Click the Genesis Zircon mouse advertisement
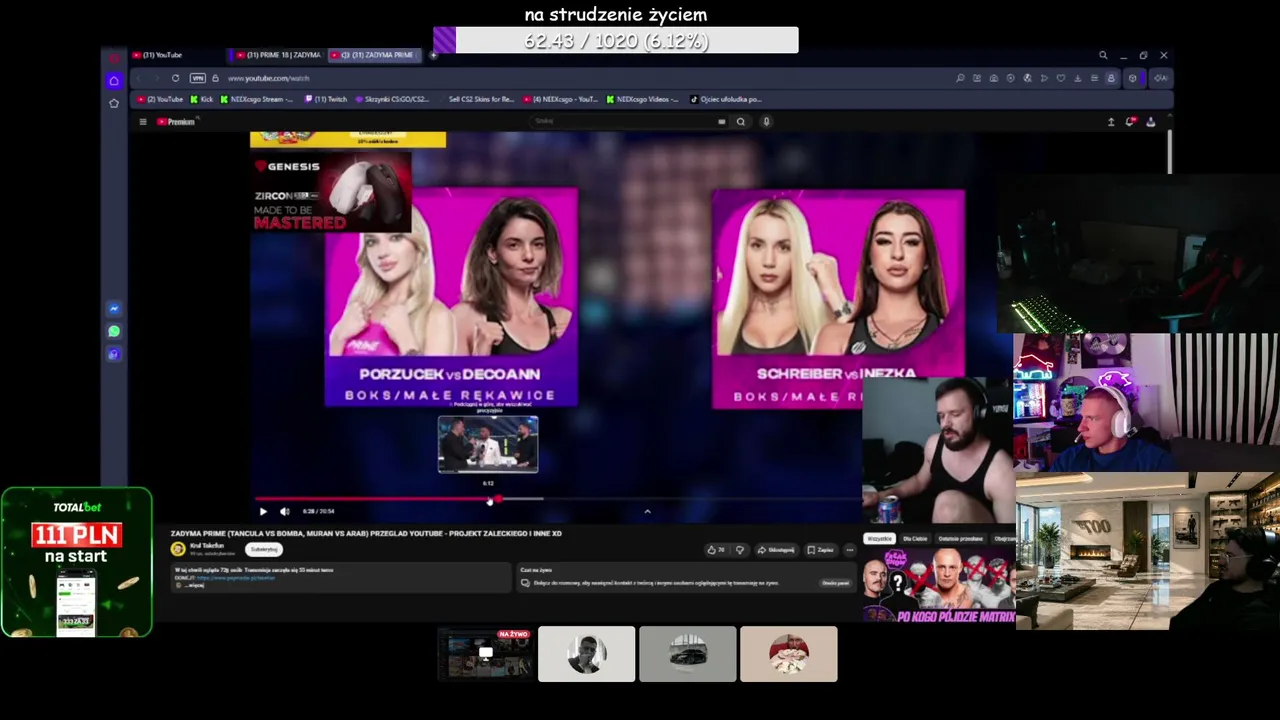The image size is (1280, 720). [331, 193]
